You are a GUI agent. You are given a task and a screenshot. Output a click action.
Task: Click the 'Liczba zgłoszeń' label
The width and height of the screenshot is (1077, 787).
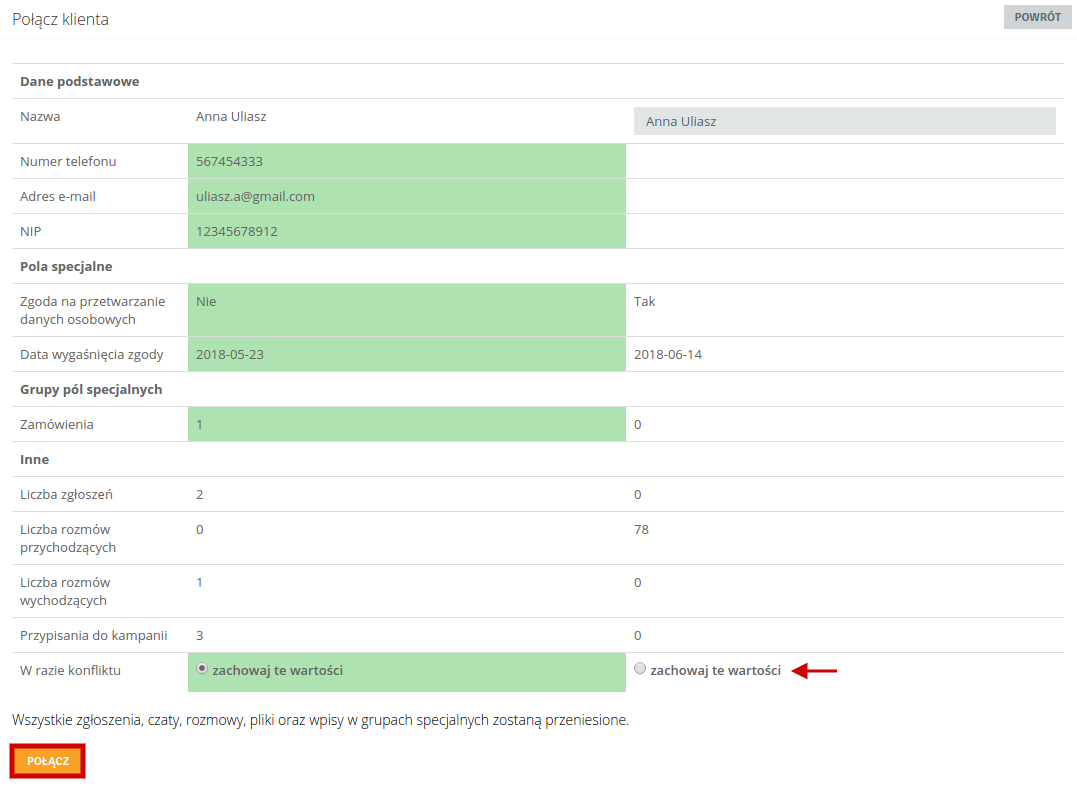point(67,494)
